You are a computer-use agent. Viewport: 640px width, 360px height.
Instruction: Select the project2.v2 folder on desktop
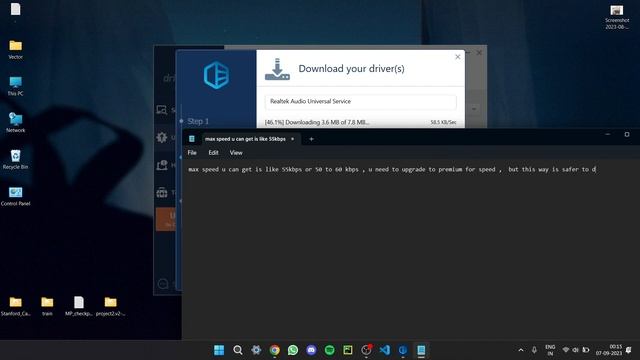(110, 306)
